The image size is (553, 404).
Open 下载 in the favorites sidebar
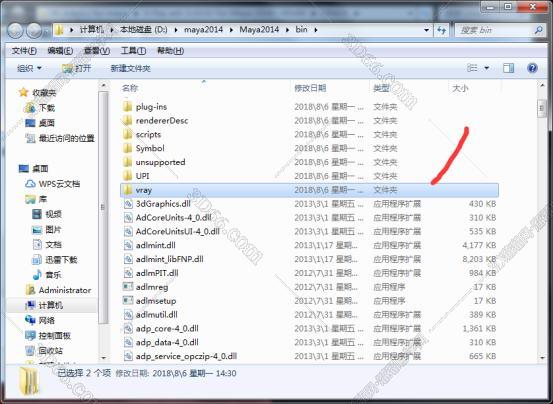click(47, 108)
